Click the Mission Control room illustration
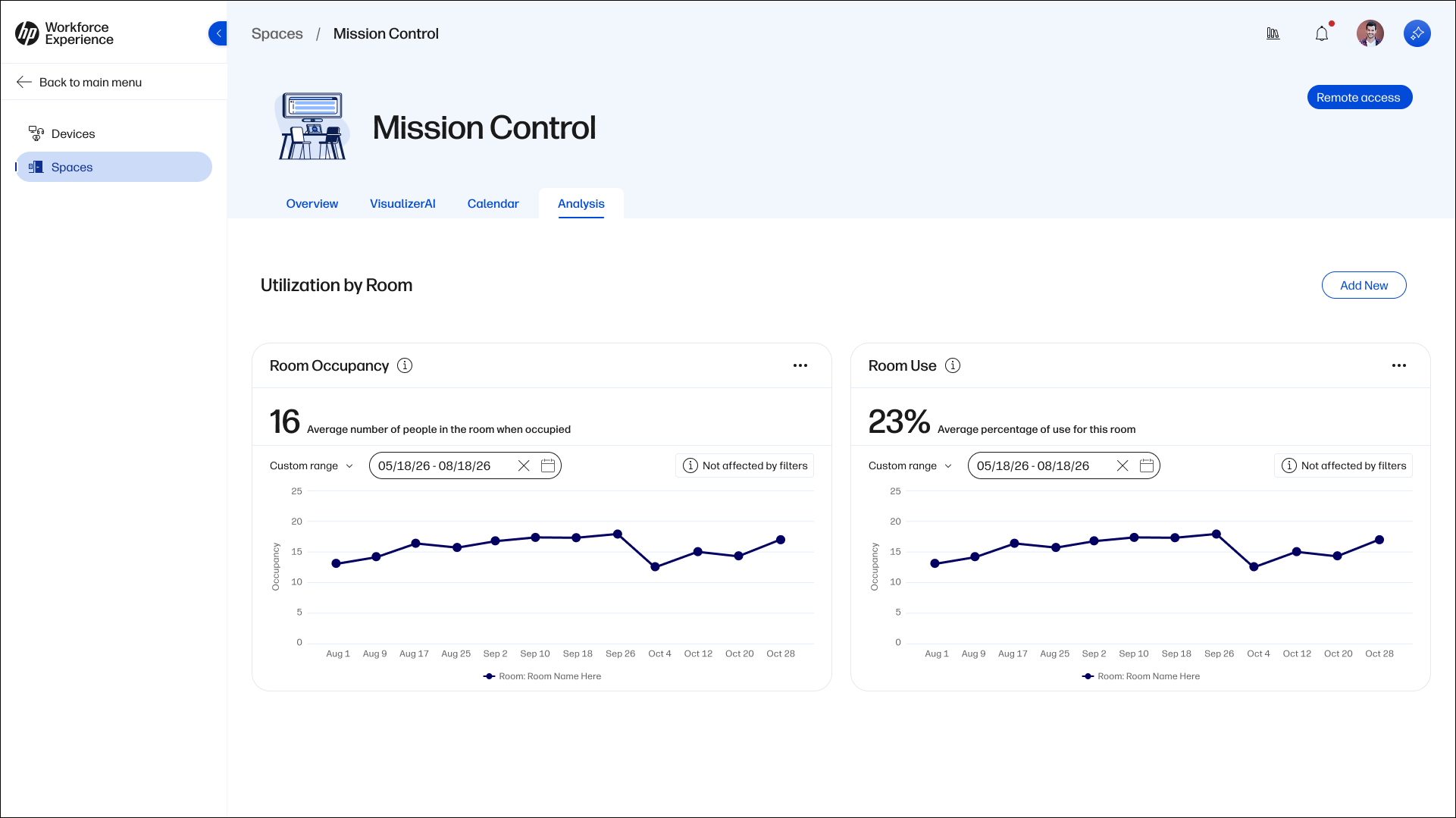 [x=312, y=126]
